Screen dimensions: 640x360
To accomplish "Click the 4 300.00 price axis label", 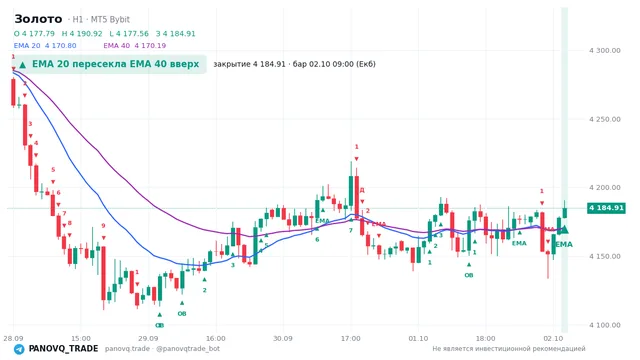I will 604,50.
